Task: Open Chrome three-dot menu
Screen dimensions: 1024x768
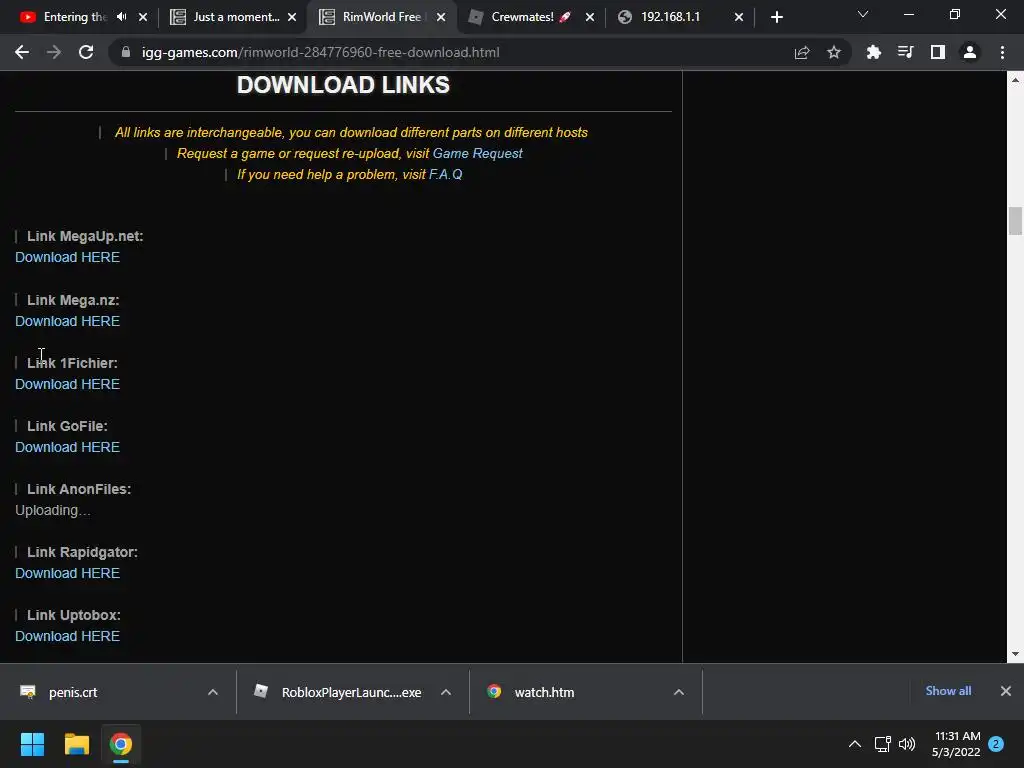Action: click(x=1002, y=52)
